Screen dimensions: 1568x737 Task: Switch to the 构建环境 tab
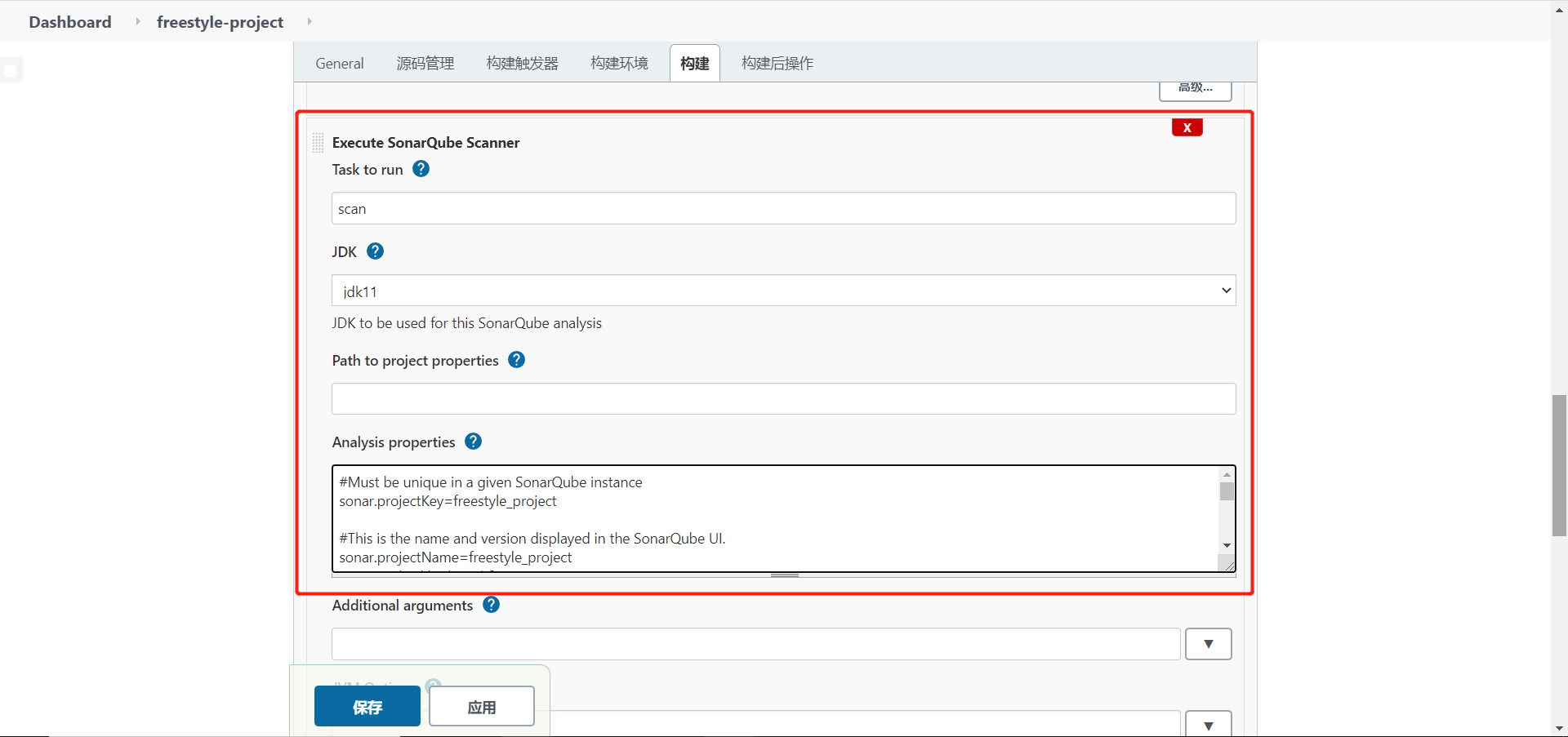(619, 63)
